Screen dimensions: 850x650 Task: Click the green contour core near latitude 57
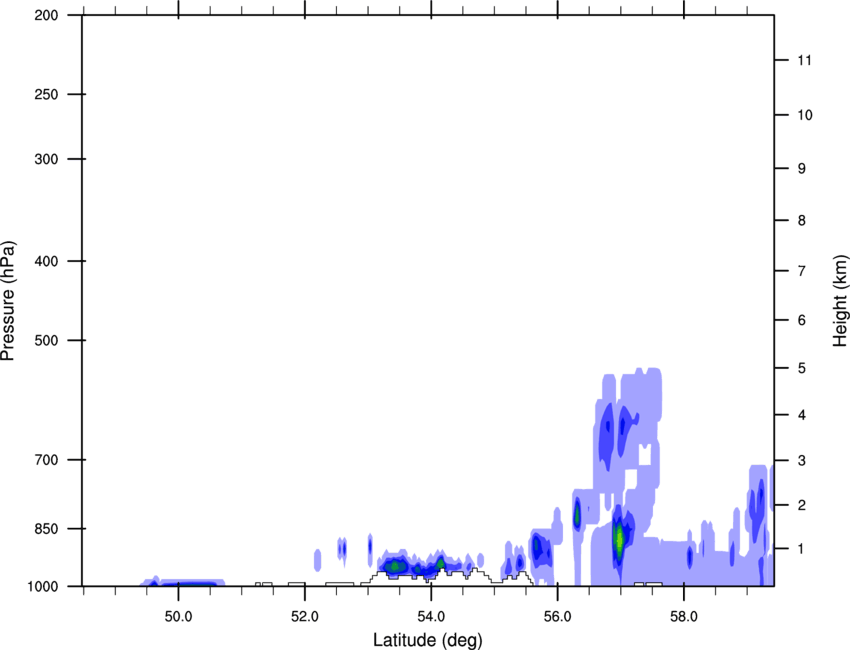pyautogui.click(x=619, y=538)
